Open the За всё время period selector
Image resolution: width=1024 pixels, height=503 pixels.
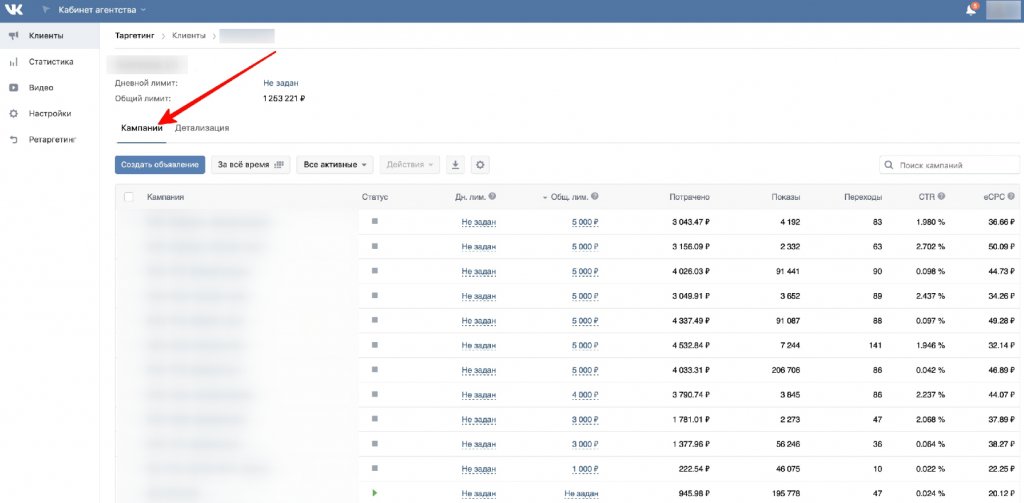tap(250, 164)
